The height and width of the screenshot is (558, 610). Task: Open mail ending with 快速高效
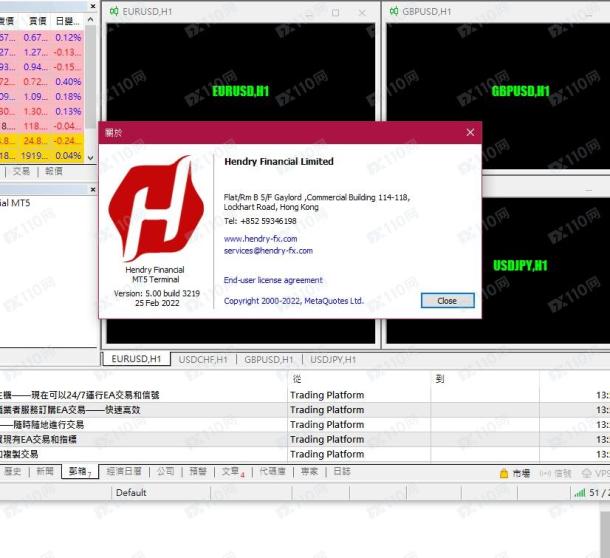tap(70, 410)
